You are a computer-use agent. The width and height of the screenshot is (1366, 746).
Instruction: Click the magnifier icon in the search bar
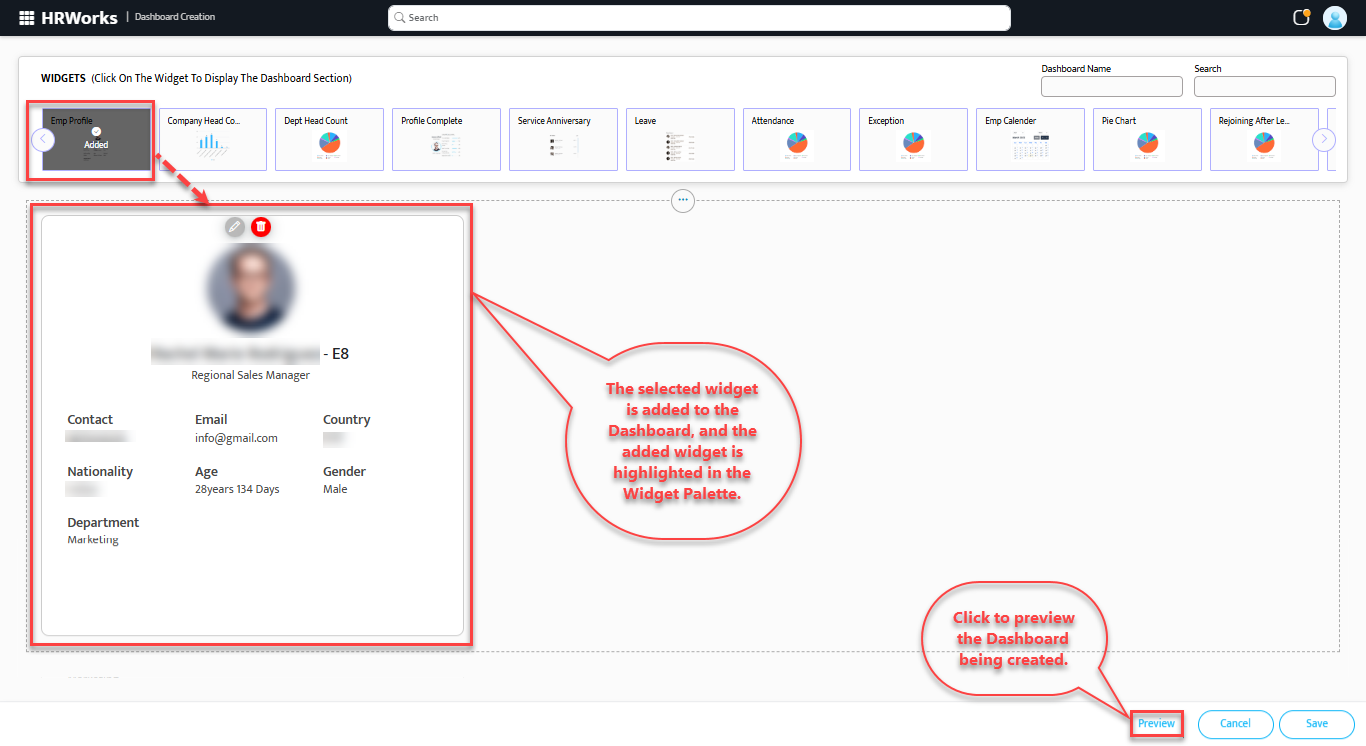point(399,17)
